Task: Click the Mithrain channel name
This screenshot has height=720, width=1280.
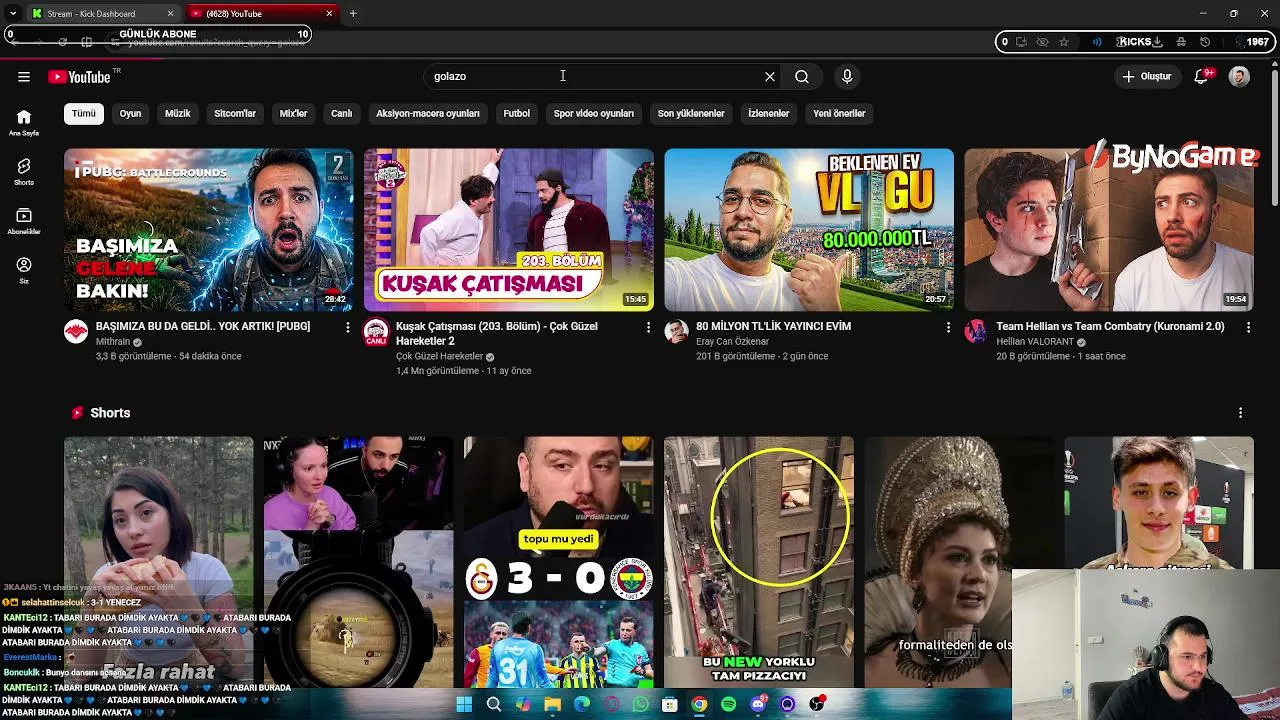Action: (x=113, y=342)
